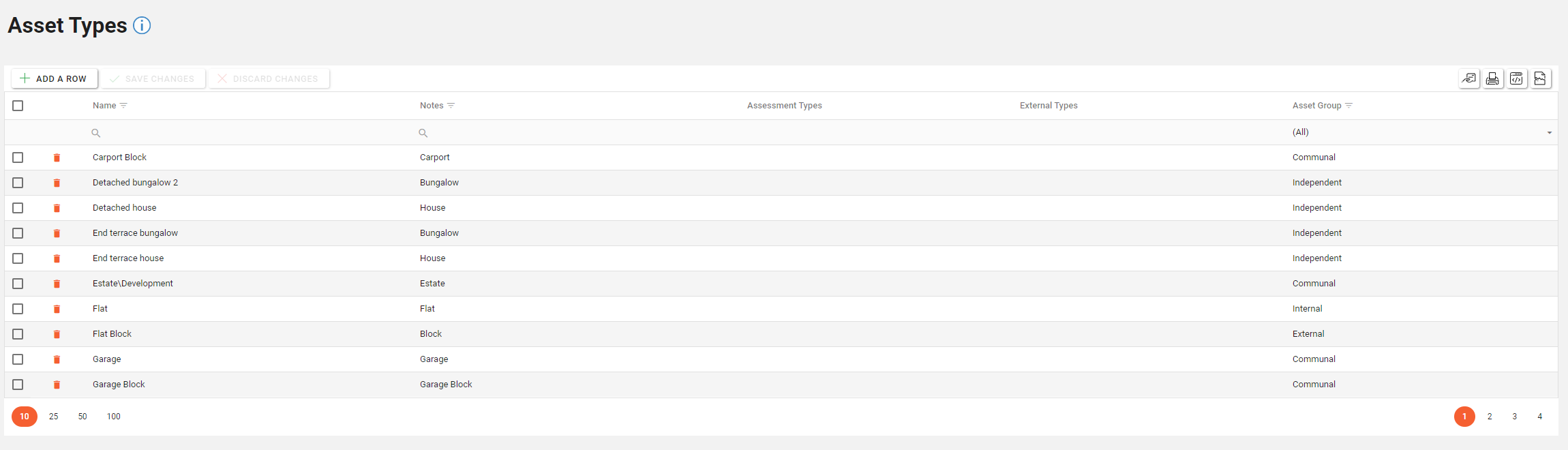Click the code window icon in toolbar
Viewport: 1568px width, 450px height.
point(1516,79)
